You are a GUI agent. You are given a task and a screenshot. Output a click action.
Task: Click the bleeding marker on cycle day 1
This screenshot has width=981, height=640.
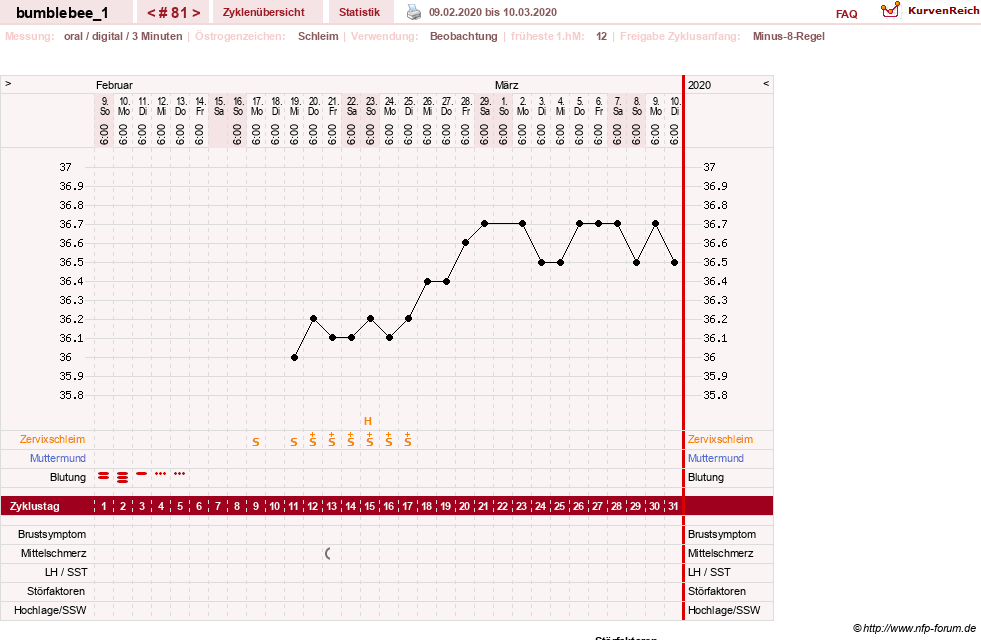pos(104,476)
